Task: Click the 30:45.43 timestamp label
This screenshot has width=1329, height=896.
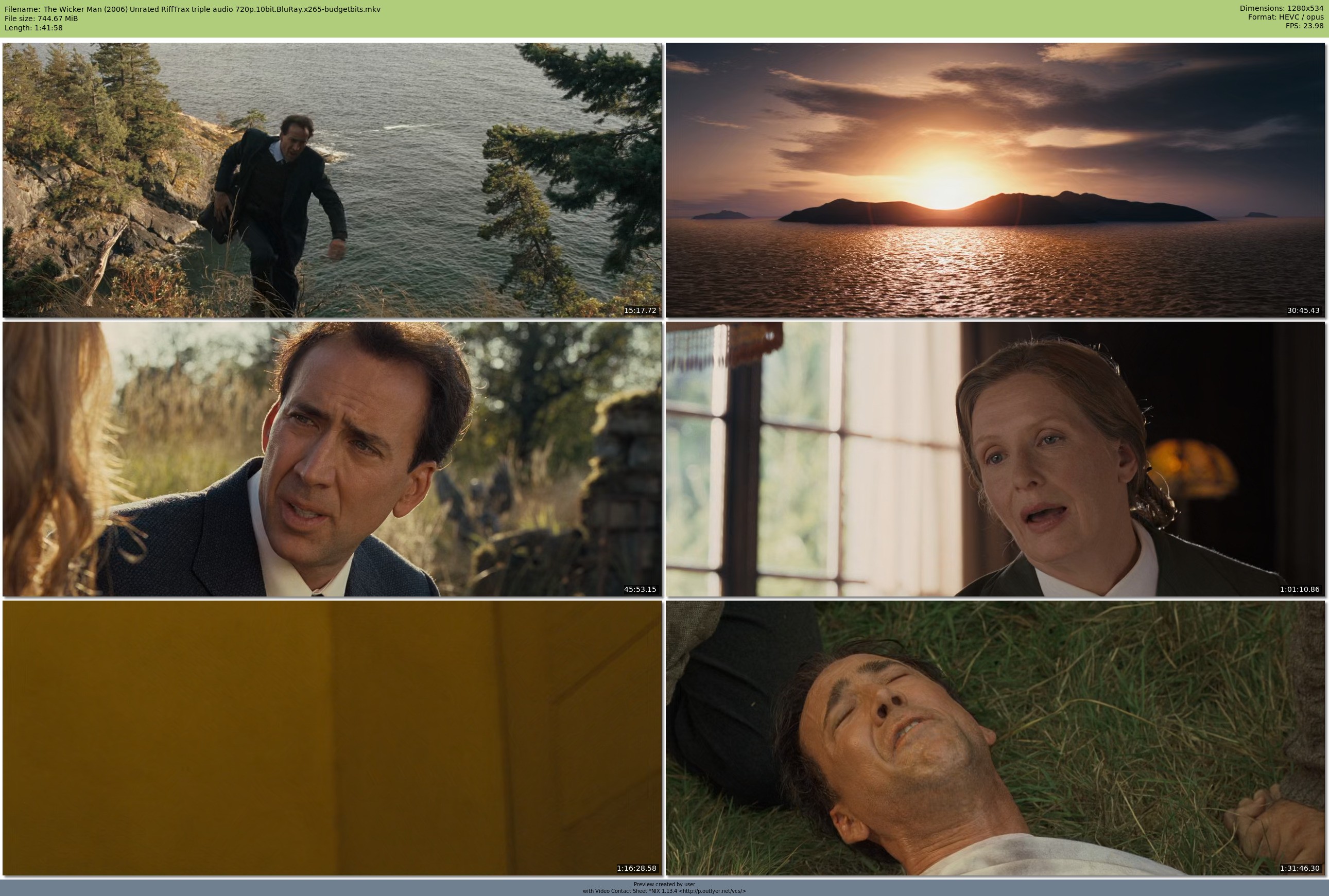Action: click(1303, 310)
